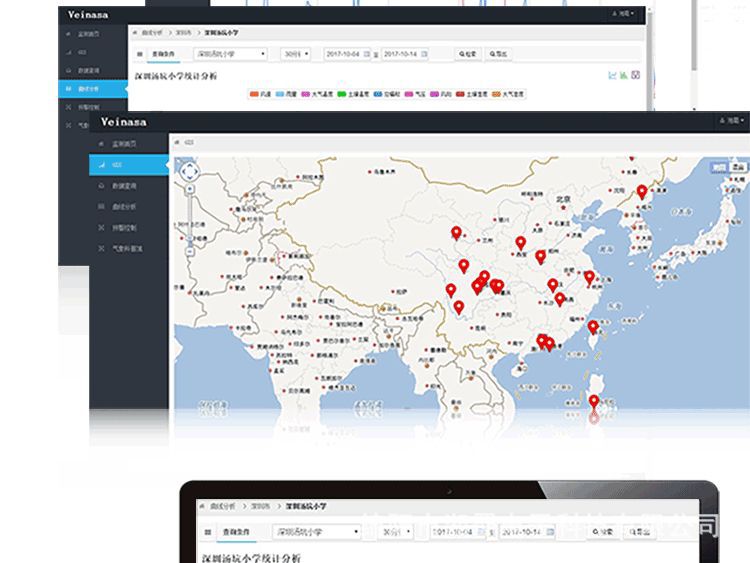Screen dimensions: 750x563
Task: Click the red pin nearest 兰州
Action: pyautogui.click(x=456, y=233)
